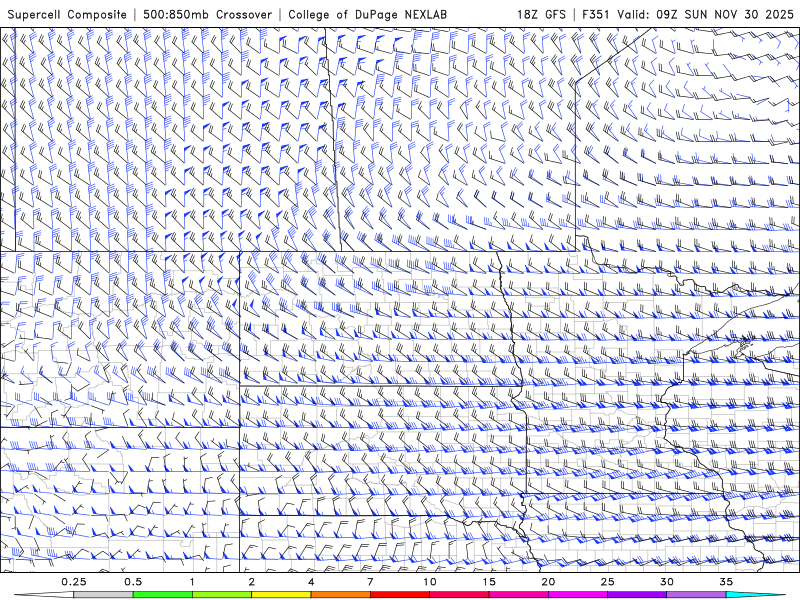Image resolution: width=800 pixels, height=600 pixels.
Task: Click the orange legend segment between 4 and 7
Action: click(340, 595)
